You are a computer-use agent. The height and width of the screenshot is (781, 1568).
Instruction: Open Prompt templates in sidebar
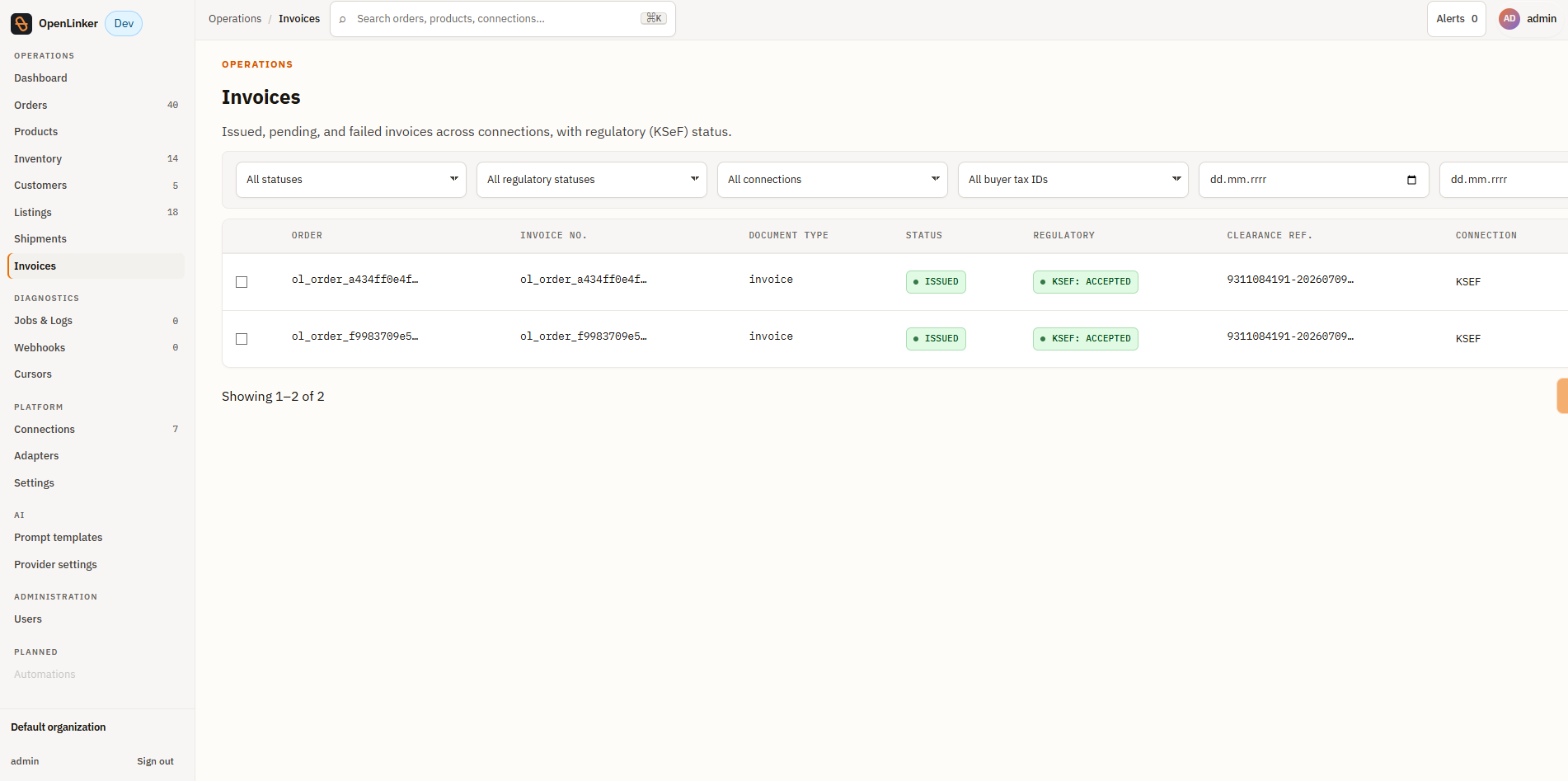click(96, 538)
